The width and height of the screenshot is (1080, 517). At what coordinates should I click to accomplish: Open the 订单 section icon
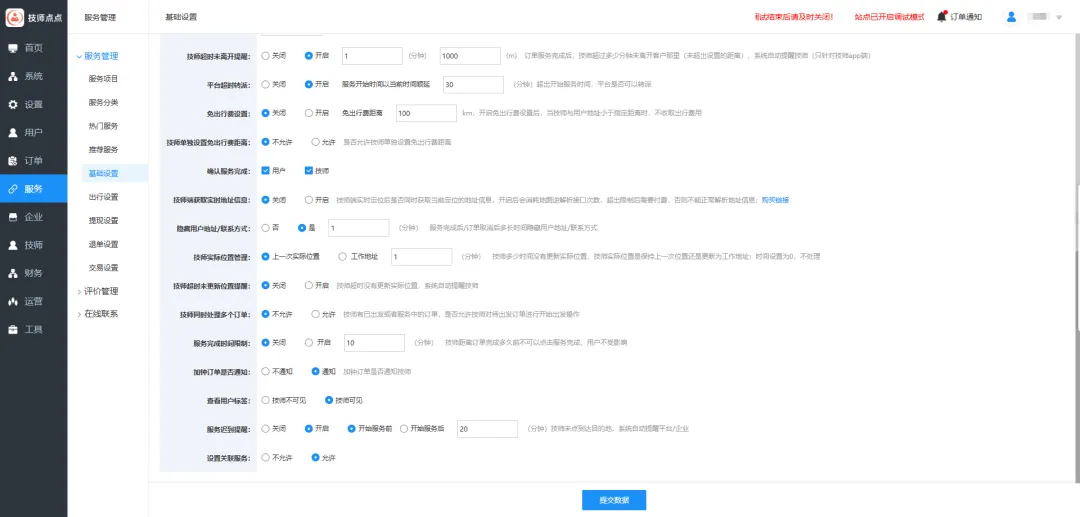coord(13,160)
